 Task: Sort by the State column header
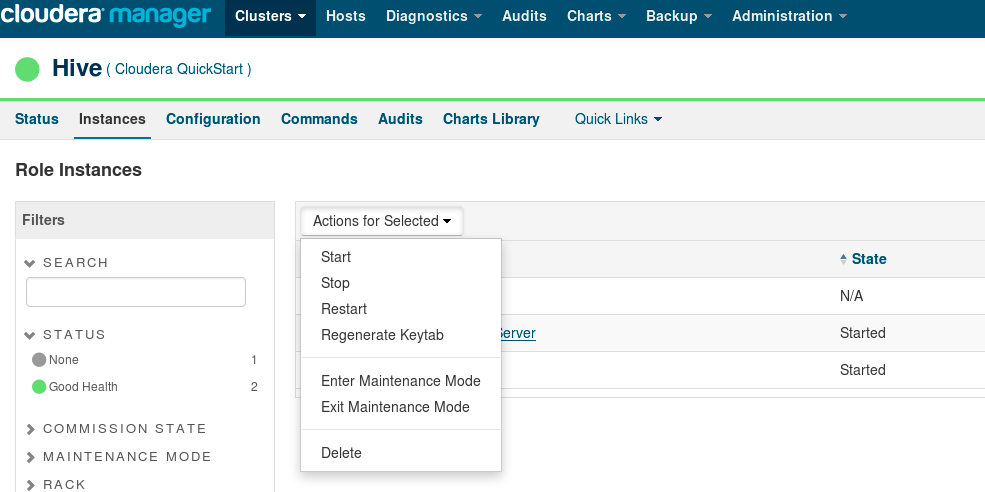(x=868, y=259)
